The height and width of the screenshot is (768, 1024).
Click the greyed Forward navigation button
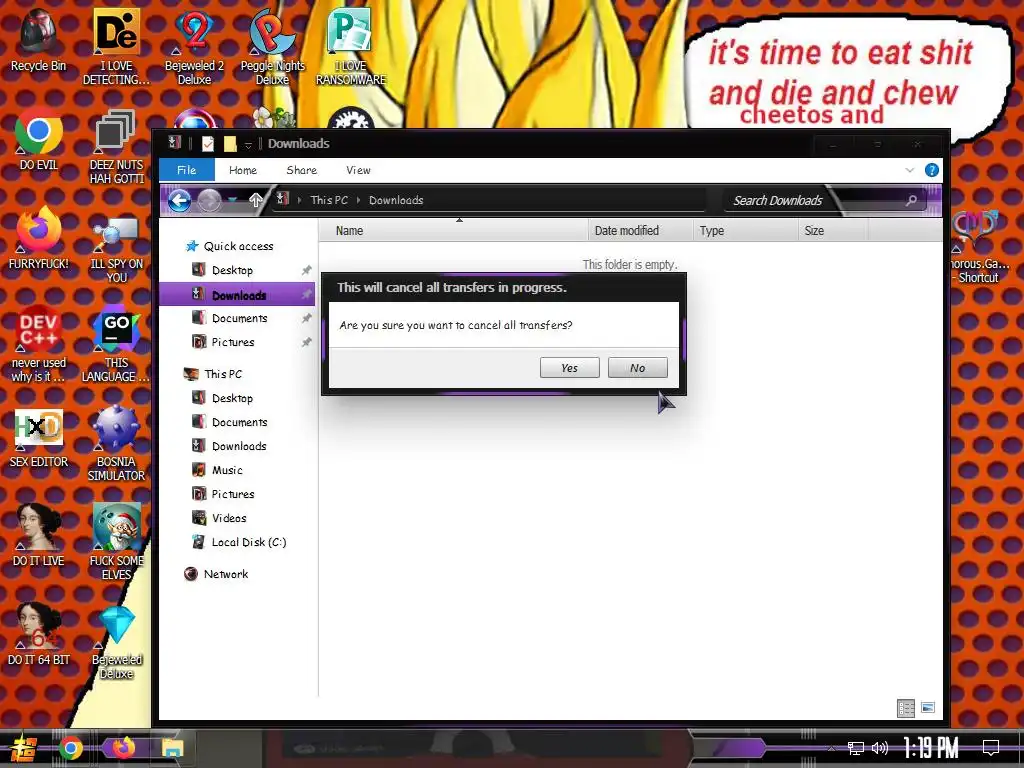pyautogui.click(x=210, y=200)
